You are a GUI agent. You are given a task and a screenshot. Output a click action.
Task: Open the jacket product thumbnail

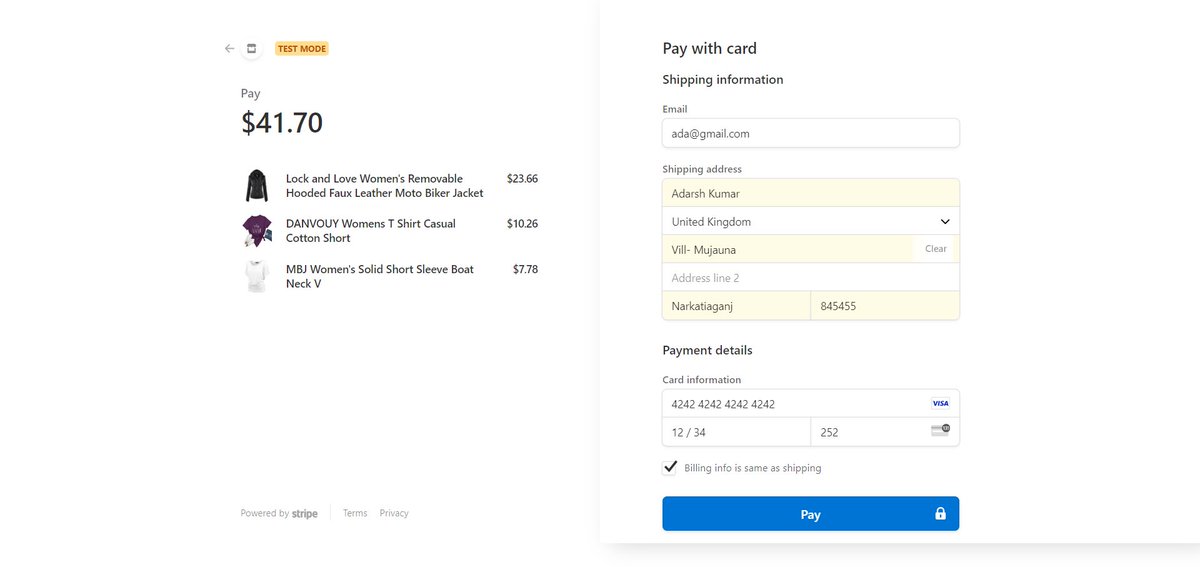click(x=257, y=186)
